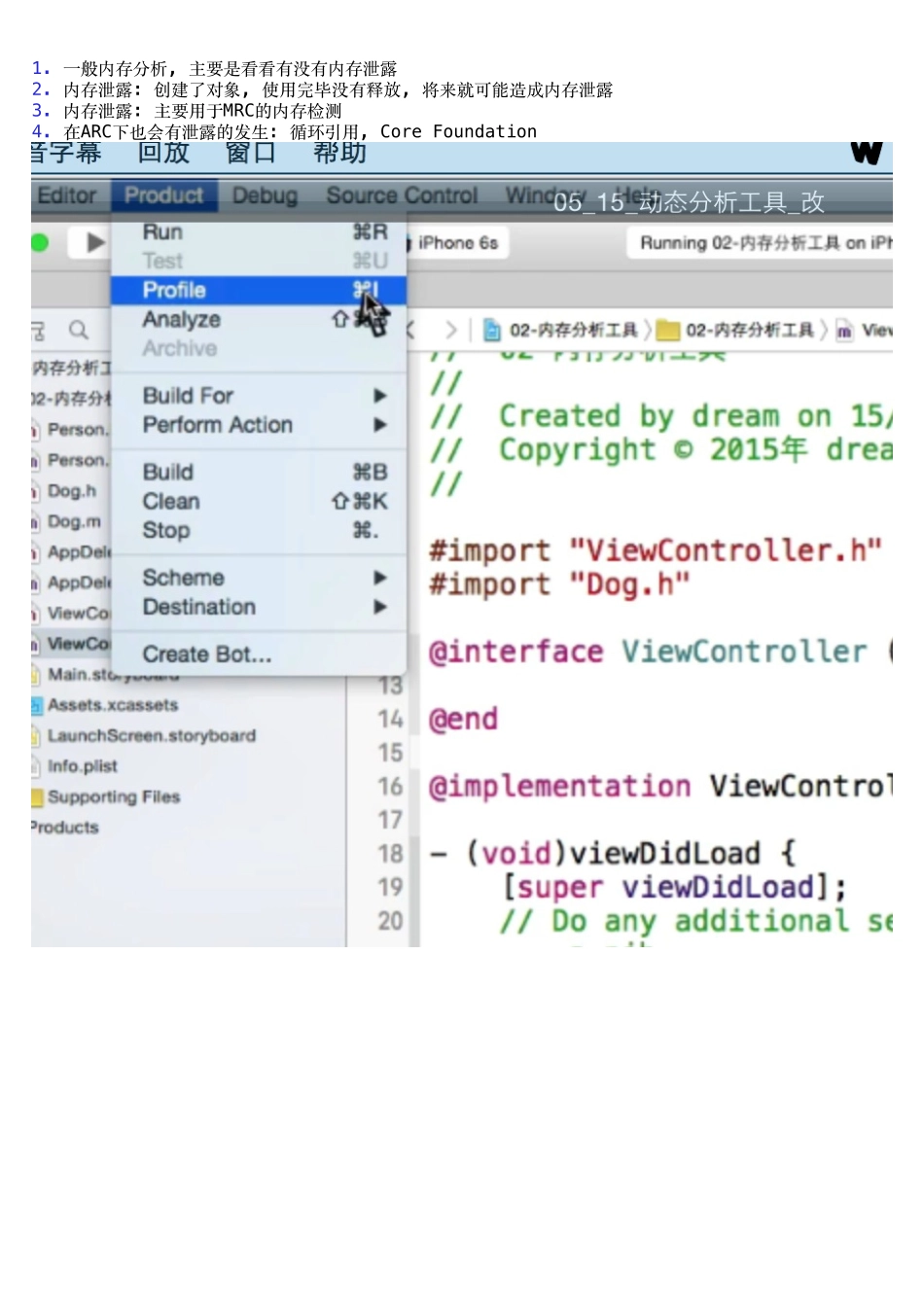The width and height of the screenshot is (924, 1308).
Task: Click Create Bot... menu entry
Action: point(207,654)
